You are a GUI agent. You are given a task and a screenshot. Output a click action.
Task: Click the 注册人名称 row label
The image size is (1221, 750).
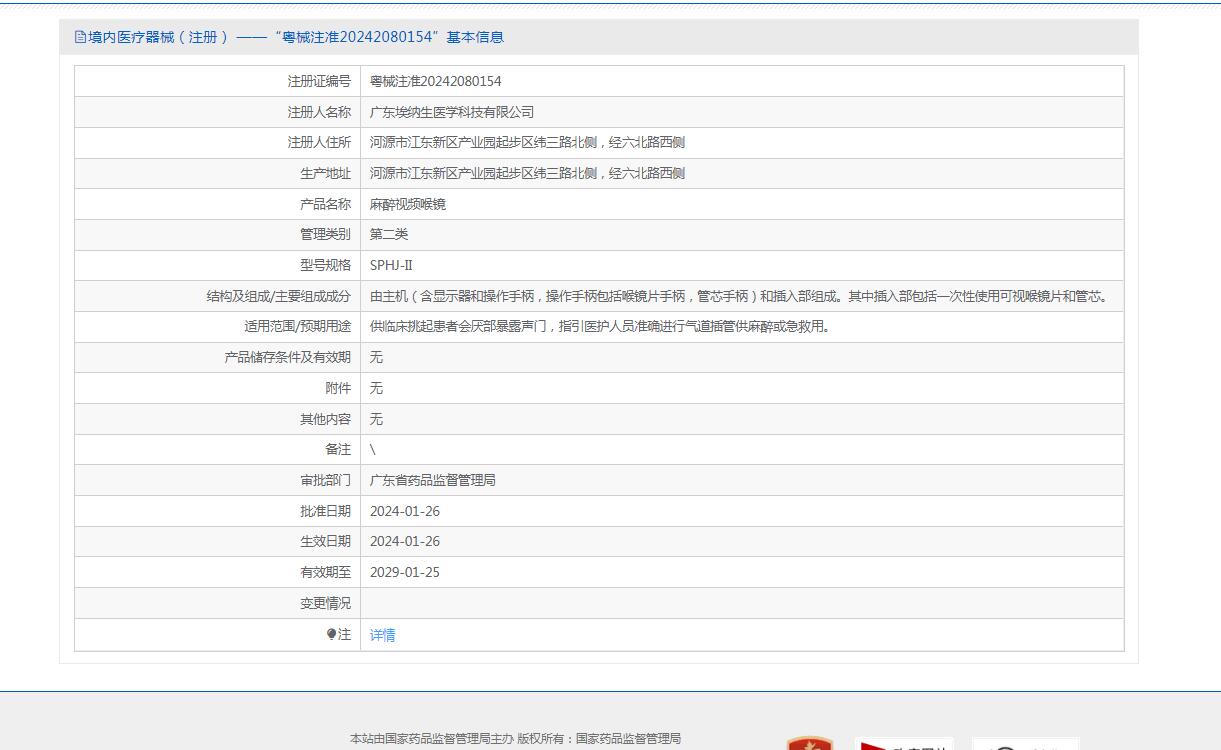coord(319,112)
